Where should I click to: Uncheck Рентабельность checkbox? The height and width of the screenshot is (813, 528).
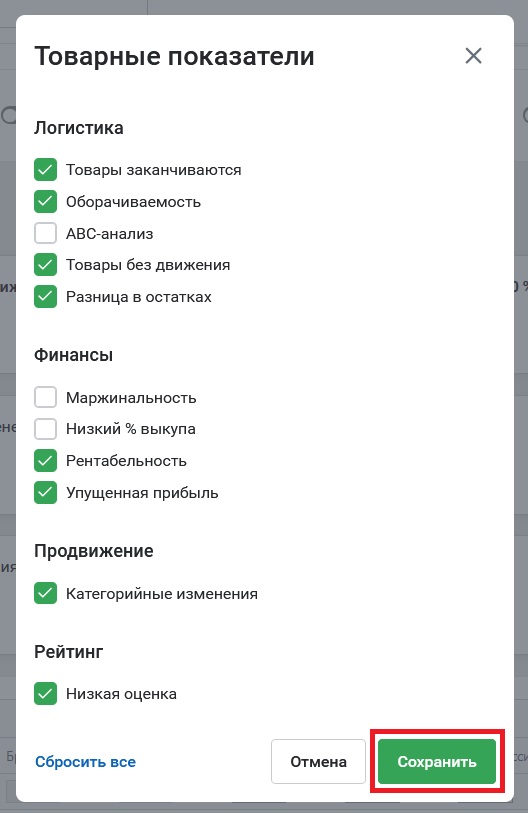tap(46, 461)
